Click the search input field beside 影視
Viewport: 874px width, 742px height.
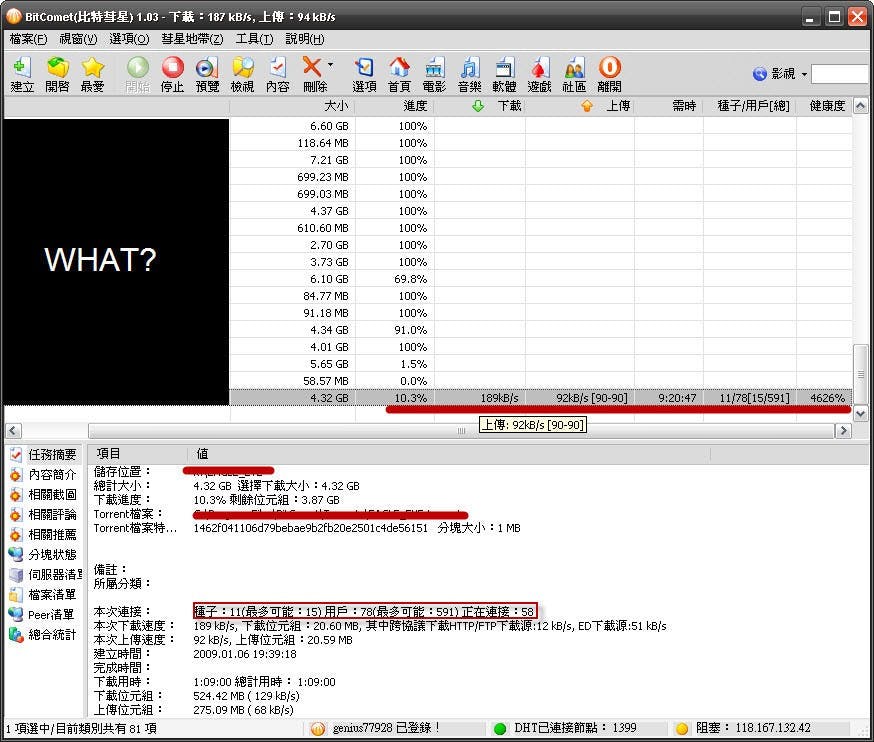[840, 74]
